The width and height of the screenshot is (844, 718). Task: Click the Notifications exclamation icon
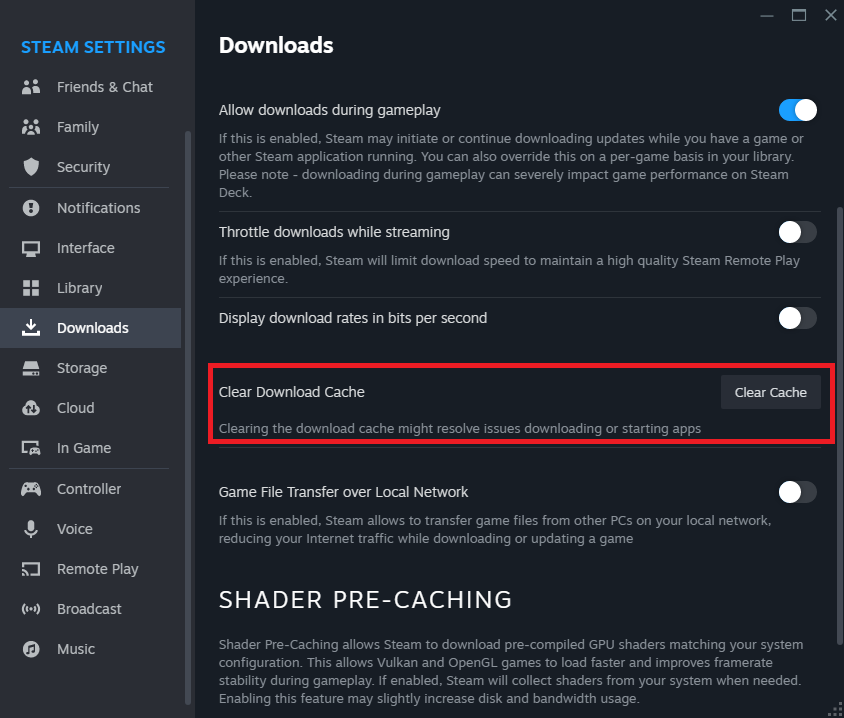(31, 208)
